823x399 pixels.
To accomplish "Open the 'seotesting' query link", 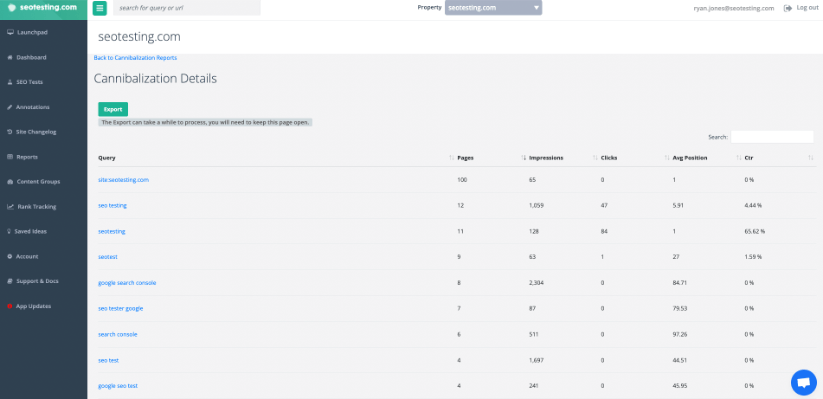I will pos(112,231).
